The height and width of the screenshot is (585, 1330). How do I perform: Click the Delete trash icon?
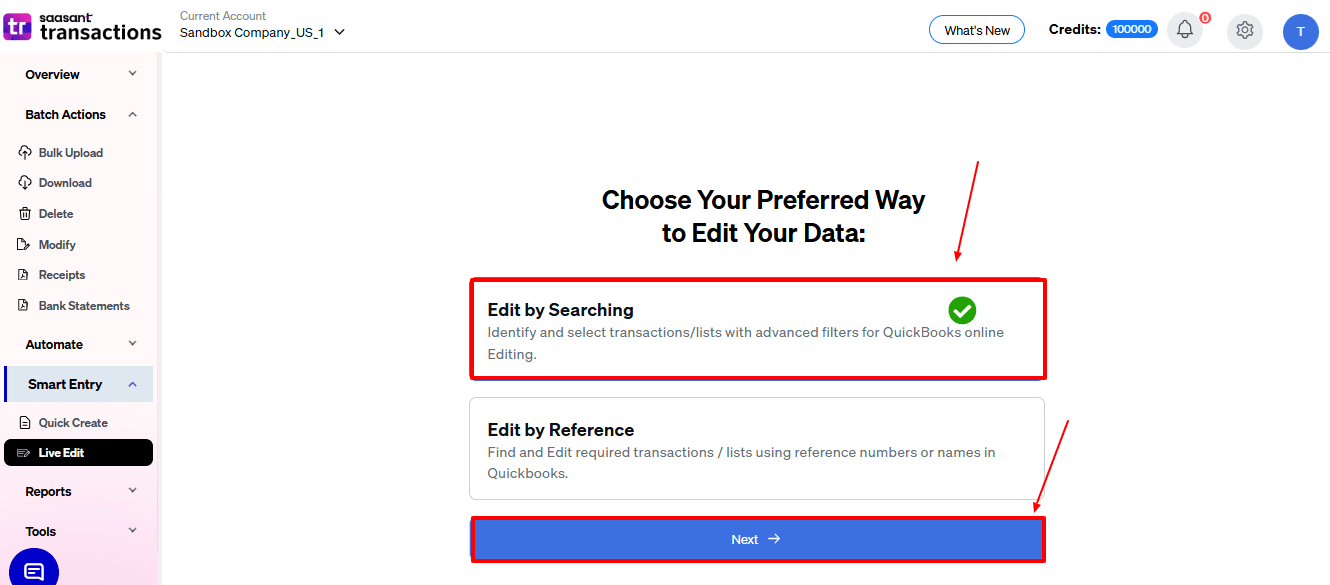click(25, 214)
